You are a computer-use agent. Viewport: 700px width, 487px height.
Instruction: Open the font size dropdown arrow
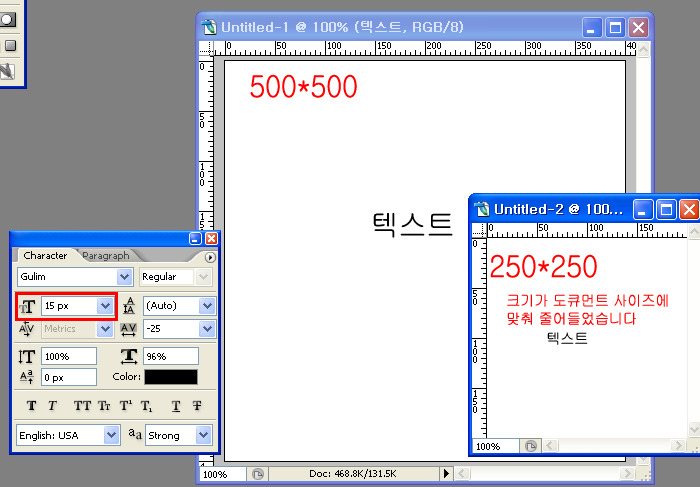pyautogui.click(x=105, y=306)
